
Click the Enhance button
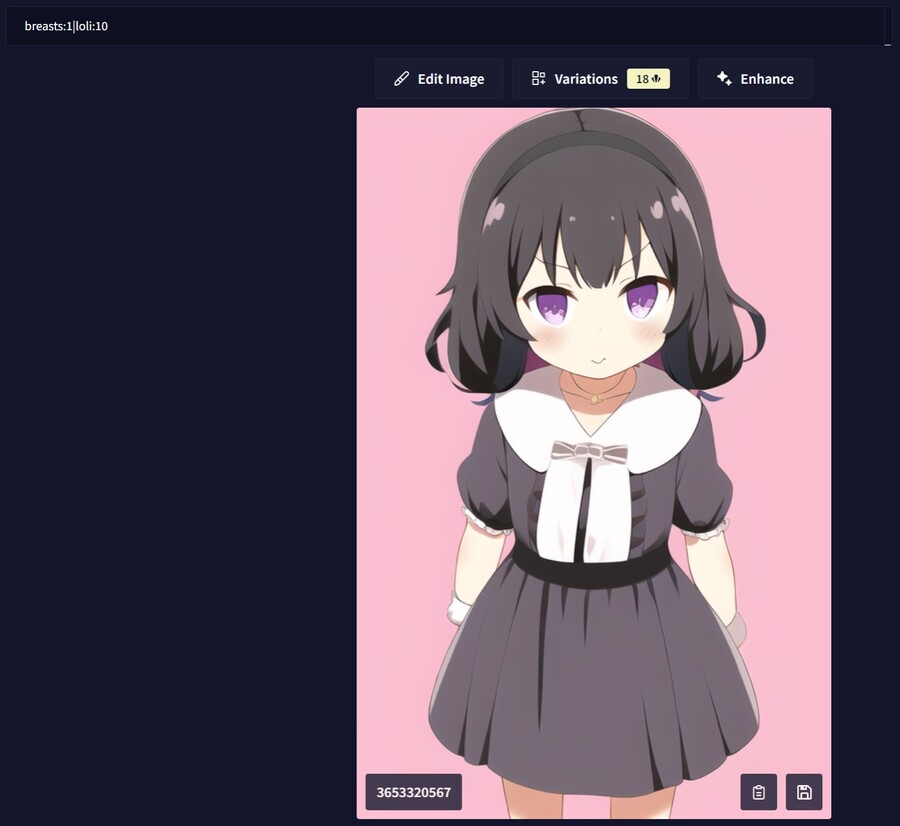coord(755,79)
